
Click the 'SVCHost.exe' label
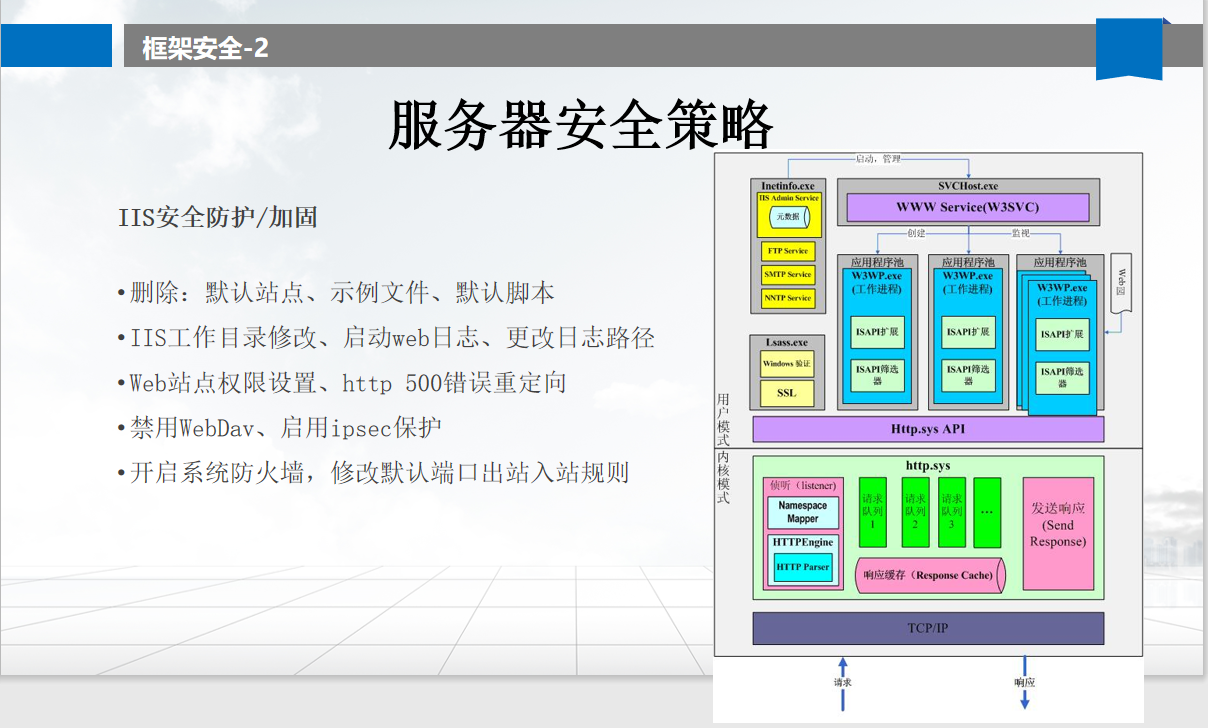(x=967, y=186)
